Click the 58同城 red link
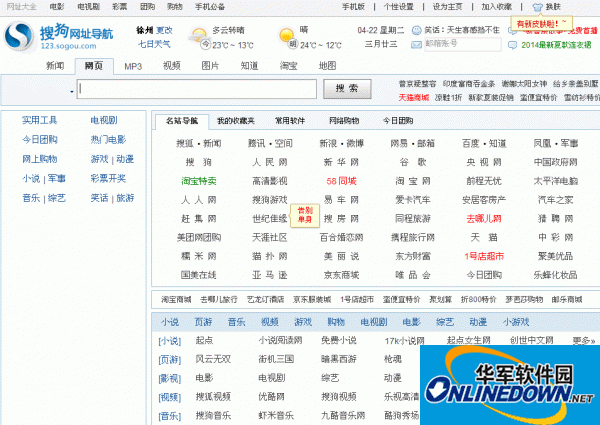Viewport: 600px width, 425px height. coord(341,181)
